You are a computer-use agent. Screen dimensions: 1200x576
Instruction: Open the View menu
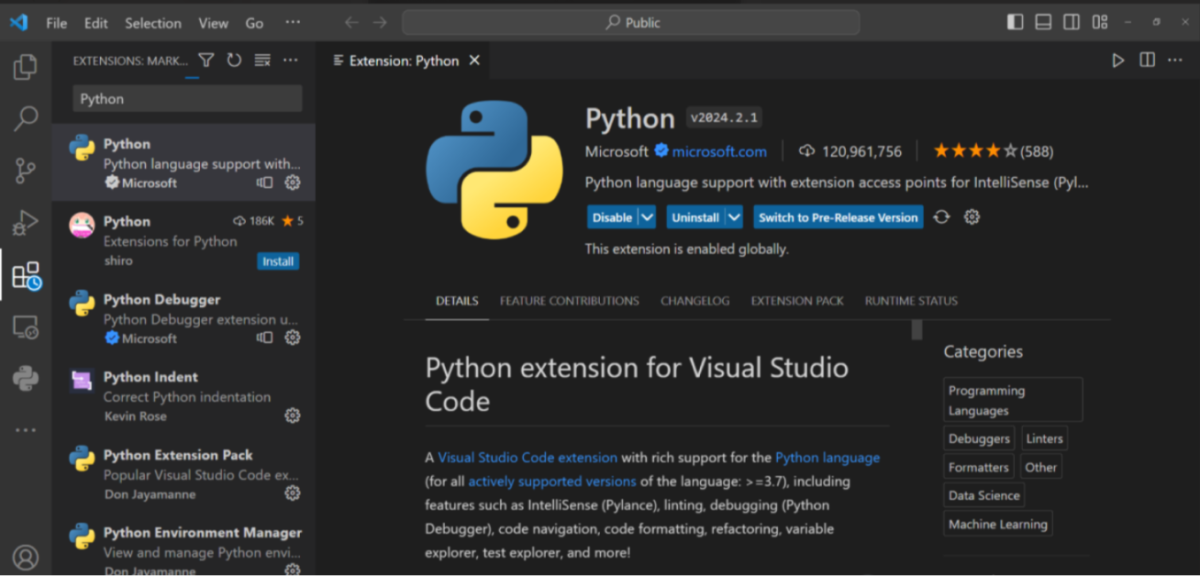(213, 22)
